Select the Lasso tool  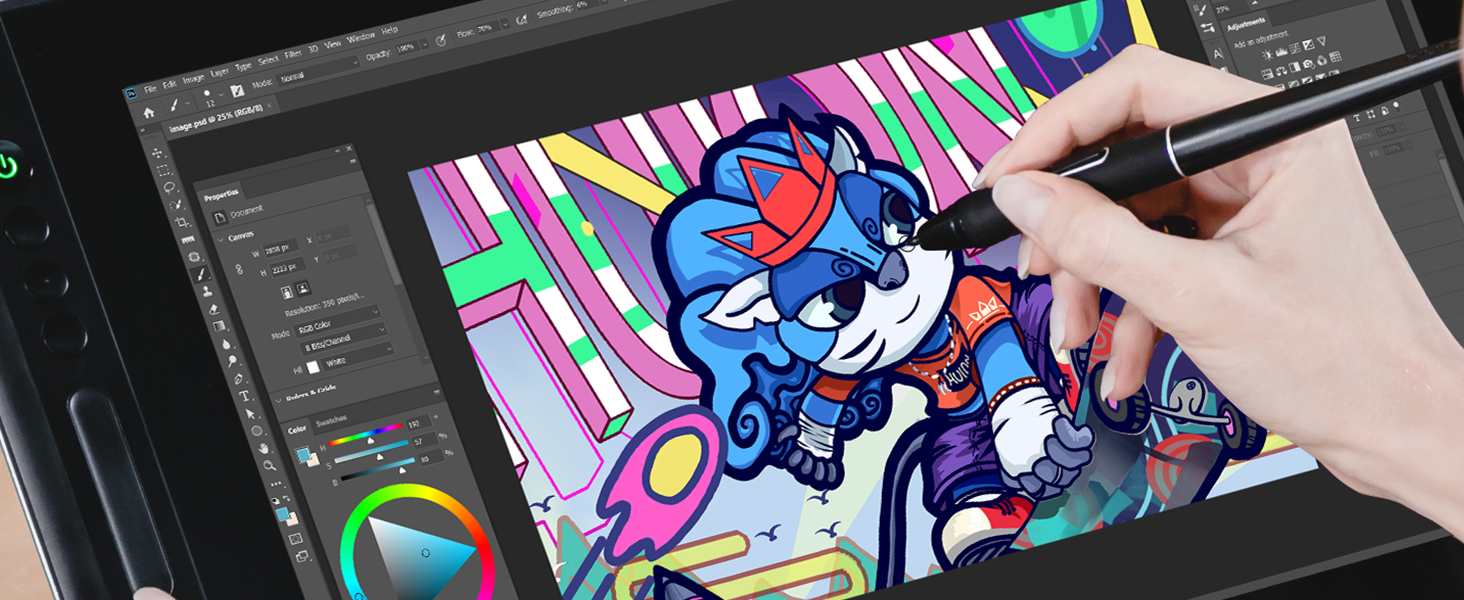click(x=169, y=187)
